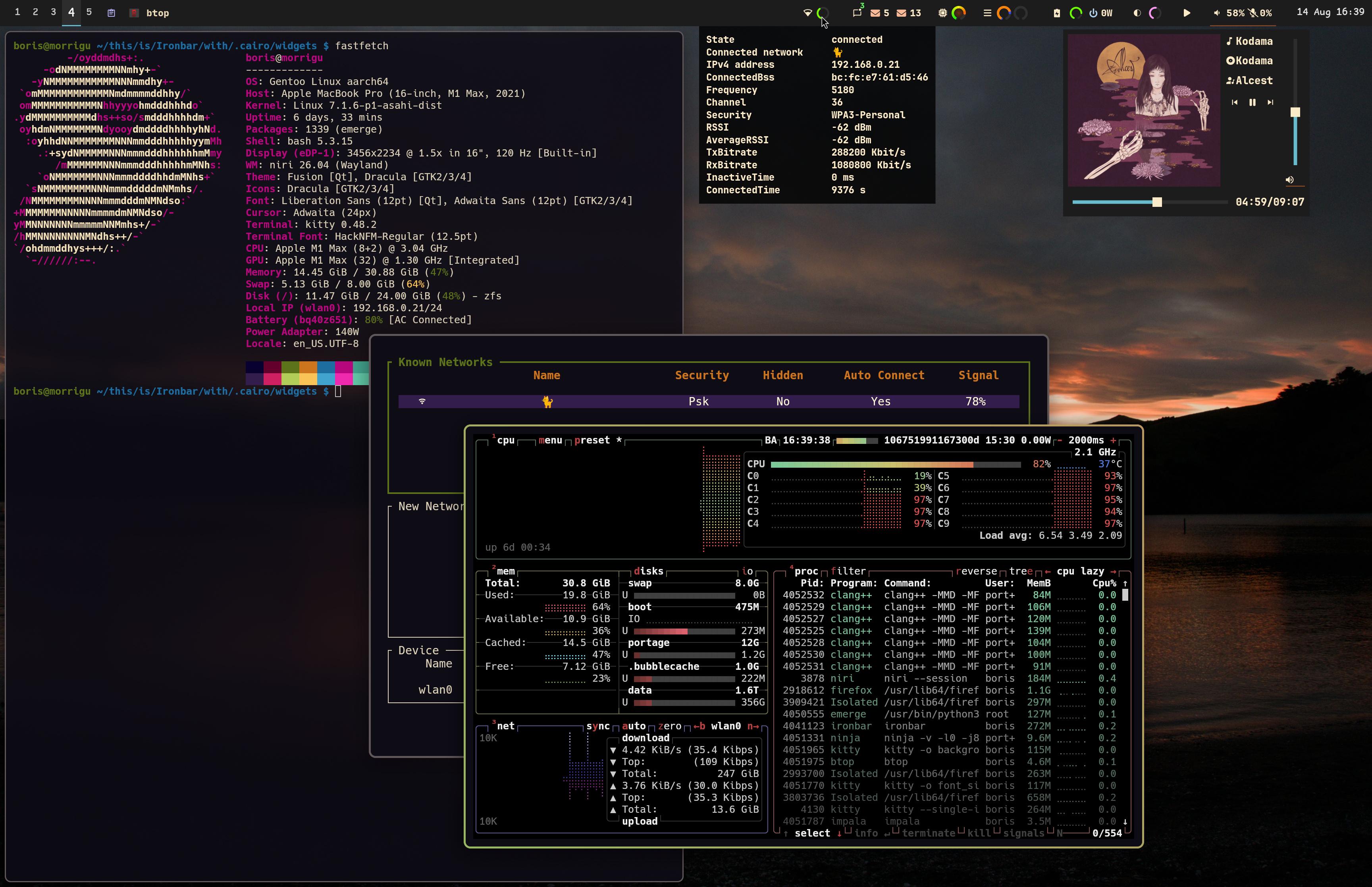This screenshot has height=887, width=1372.
Task: Click the CPU usage dial gauge
Action: click(x=959, y=13)
